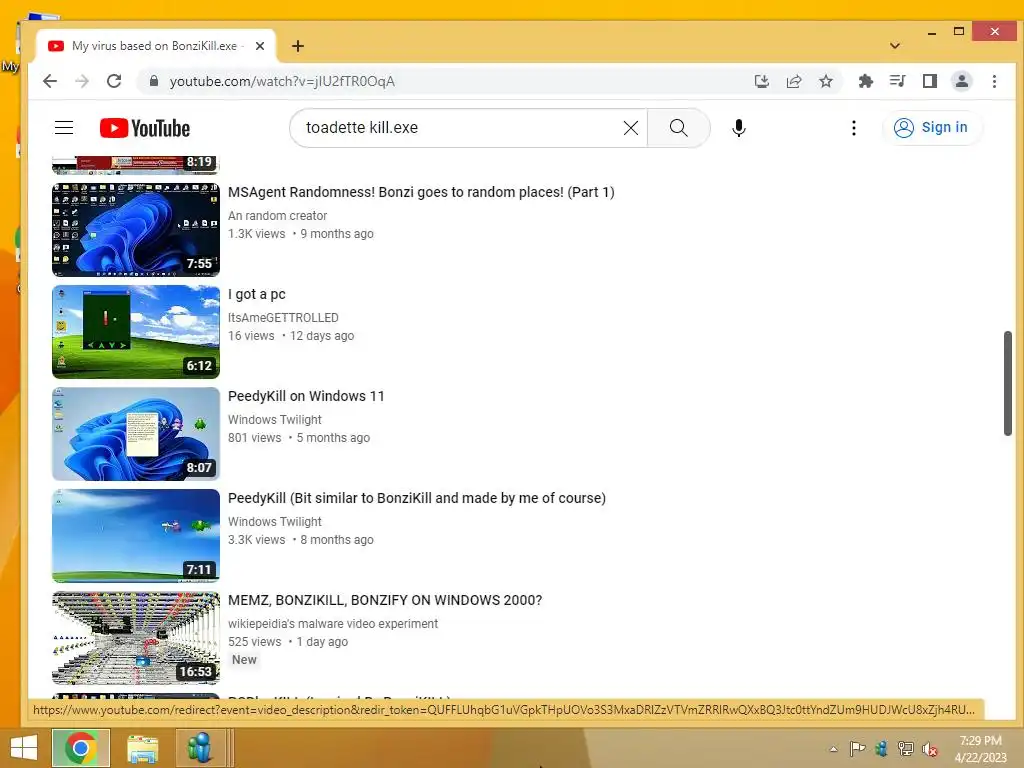
Task: Clear the YouTube search text
Action: click(x=631, y=128)
